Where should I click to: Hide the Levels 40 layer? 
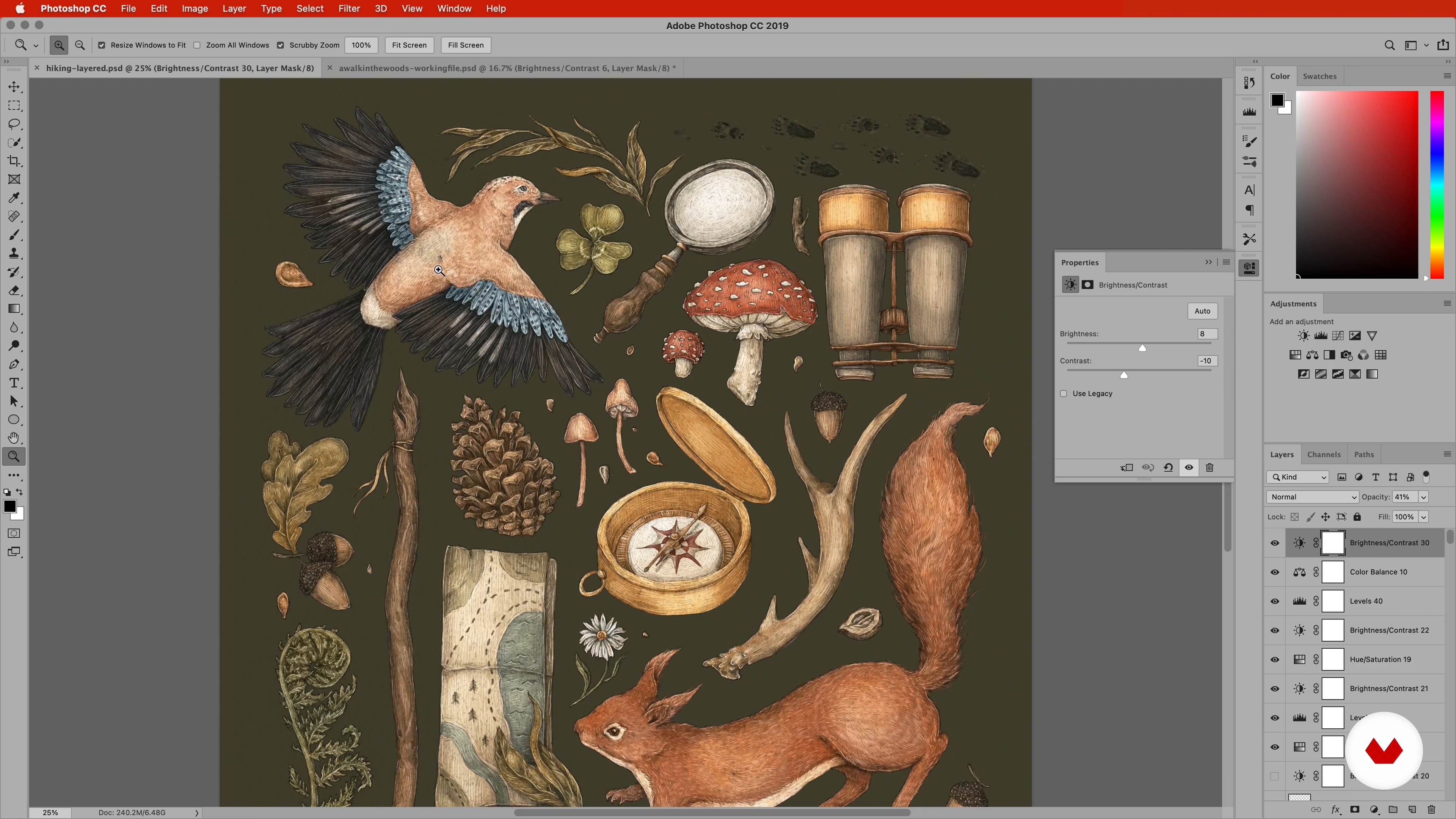(x=1274, y=601)
